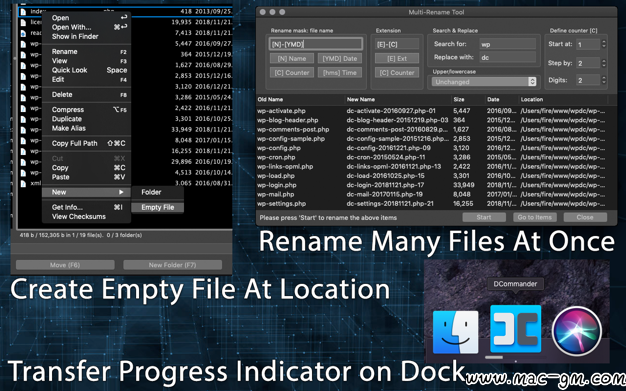Select wp-login.php row in rename list
This screenshot has height=391, width=626.
coord(432,185)
